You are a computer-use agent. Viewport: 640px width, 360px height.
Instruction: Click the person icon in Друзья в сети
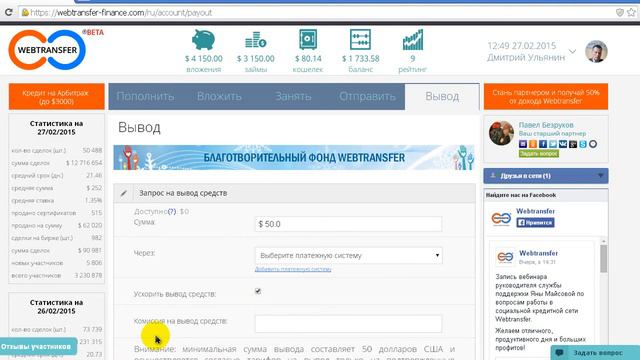pos(493,176)
